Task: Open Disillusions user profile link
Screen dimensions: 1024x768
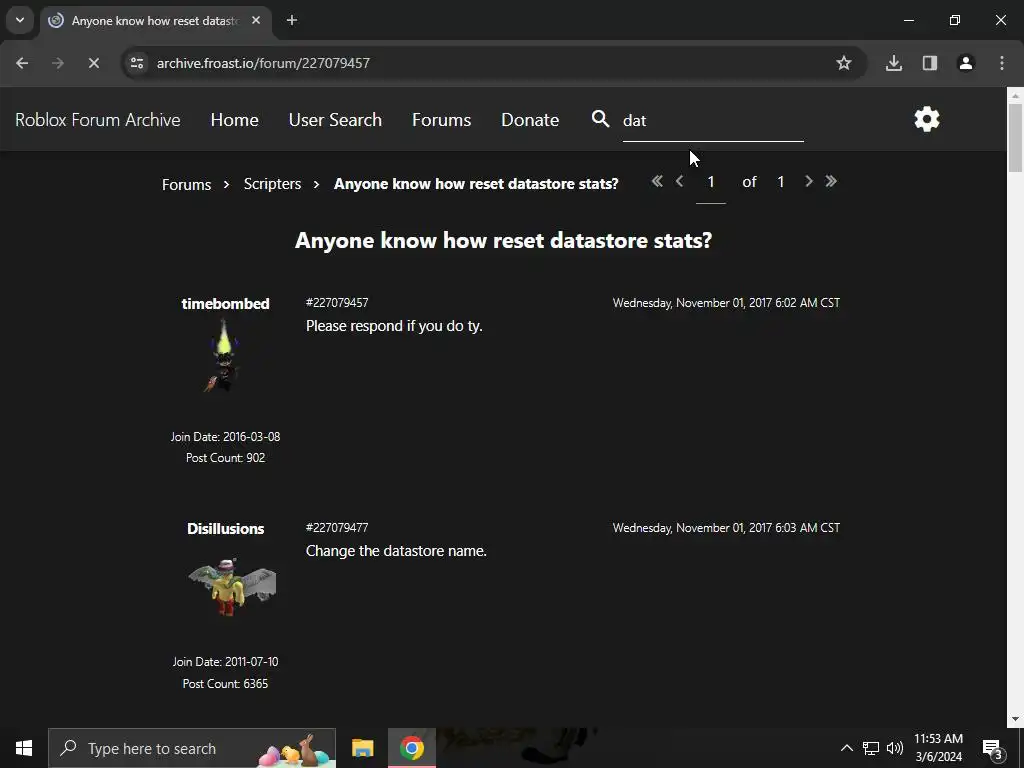Action: [x=225, y=529]
